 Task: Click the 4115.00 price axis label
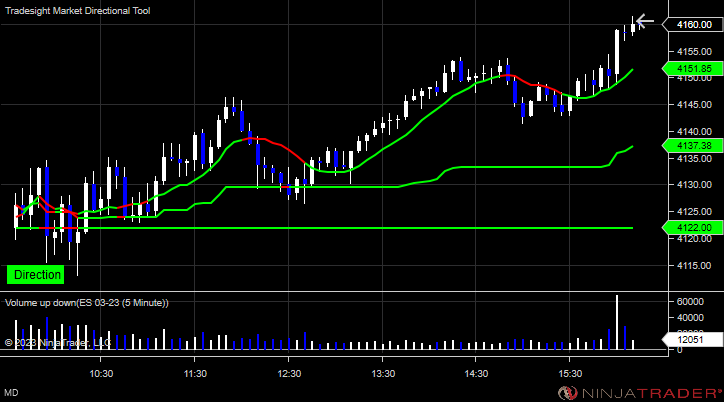point(694,265)
